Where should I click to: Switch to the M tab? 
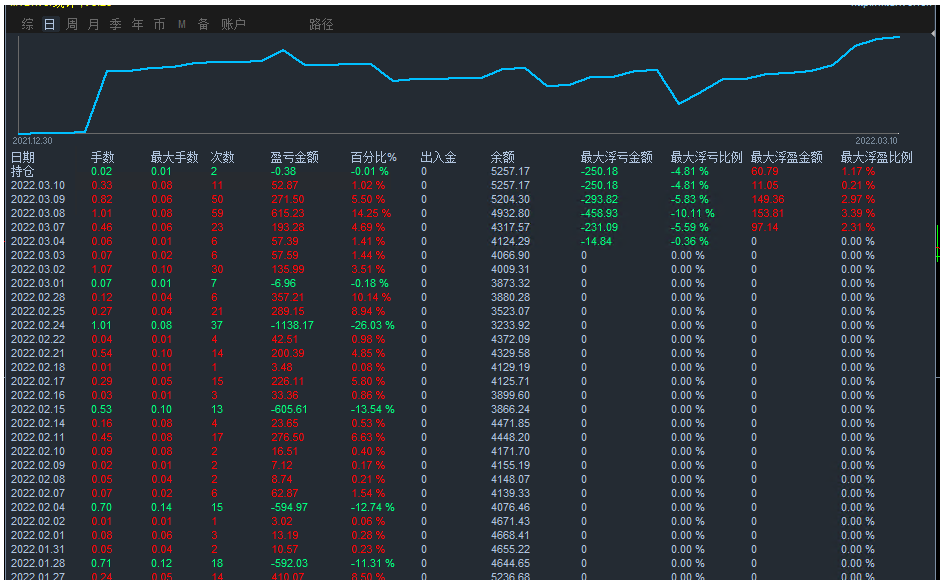[181, 24]
